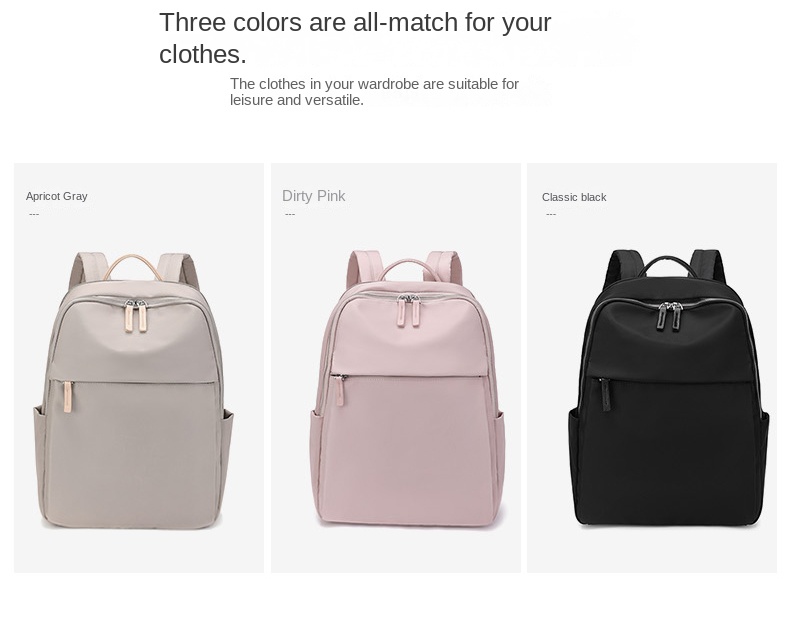Image resolution: width=790 pixels, height=641 pixels.
Task: Click the gray backpack's beige top handle
Action: tap(134, 267)
